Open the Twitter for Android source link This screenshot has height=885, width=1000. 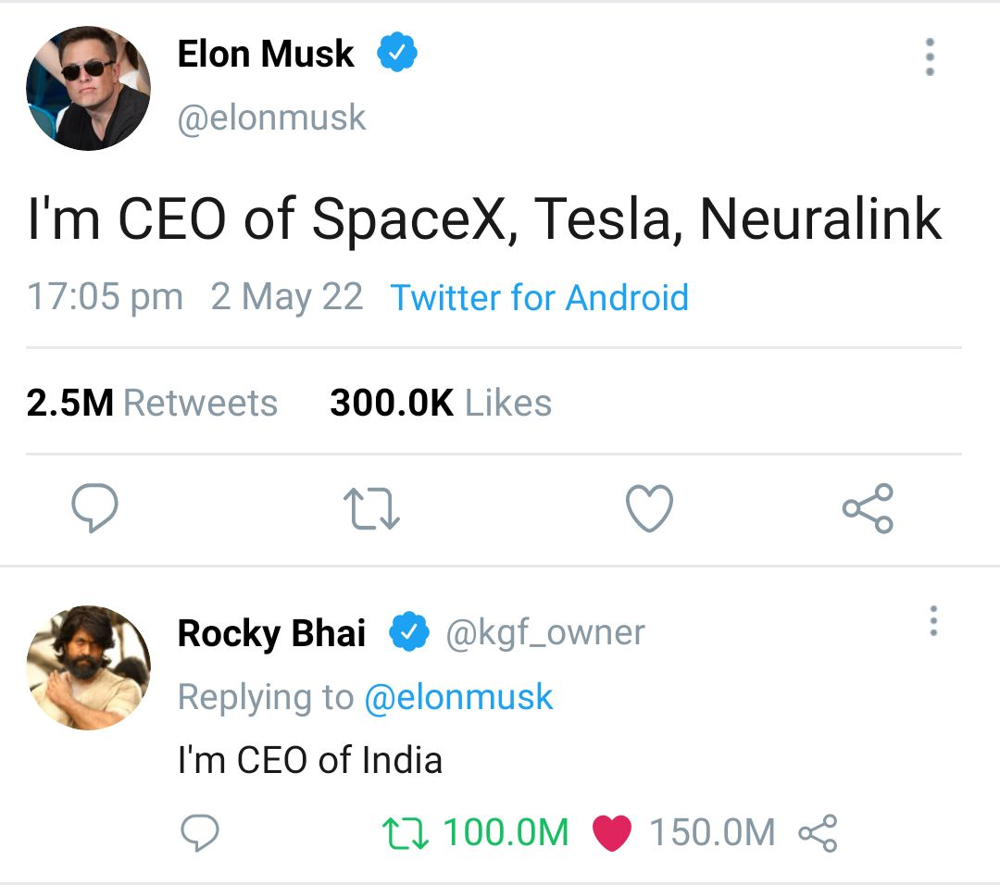point(539,298)
